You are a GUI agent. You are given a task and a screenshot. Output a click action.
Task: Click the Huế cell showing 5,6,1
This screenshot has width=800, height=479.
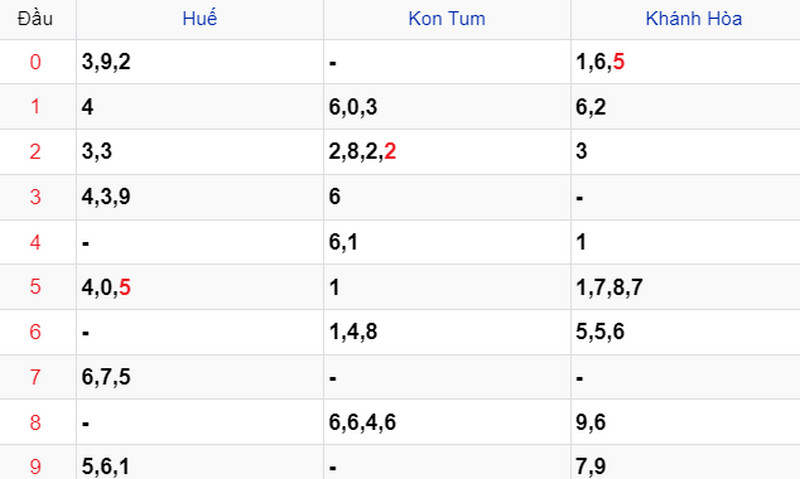coord(200,462)
